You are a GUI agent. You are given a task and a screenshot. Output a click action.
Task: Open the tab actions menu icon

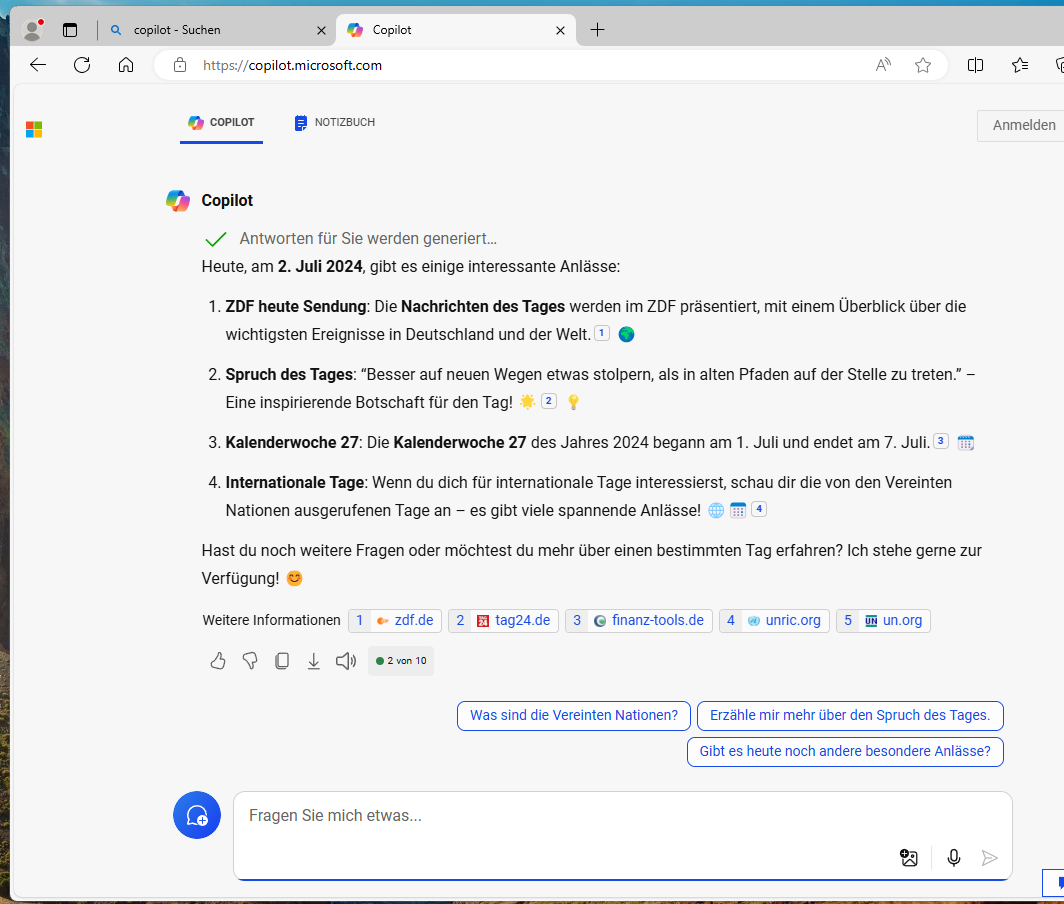coord(70,30)
